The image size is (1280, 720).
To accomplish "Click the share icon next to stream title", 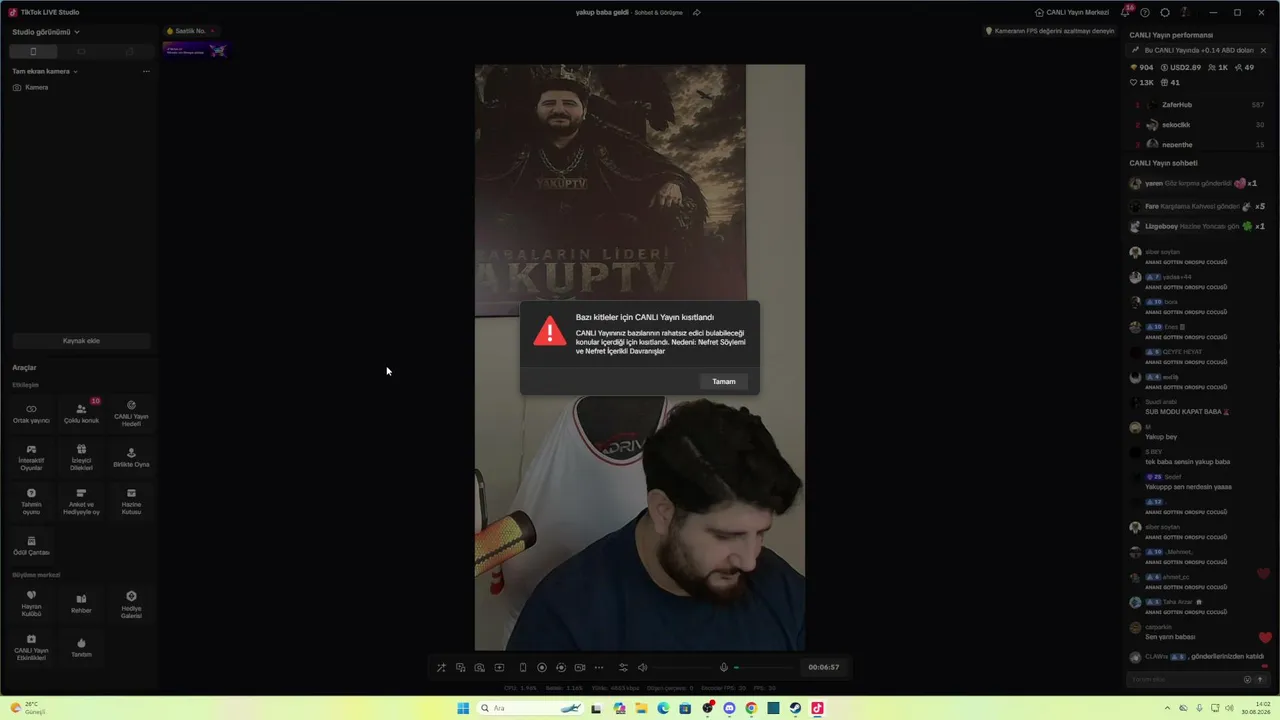I will pyautogui.click(x=697, y=12).
